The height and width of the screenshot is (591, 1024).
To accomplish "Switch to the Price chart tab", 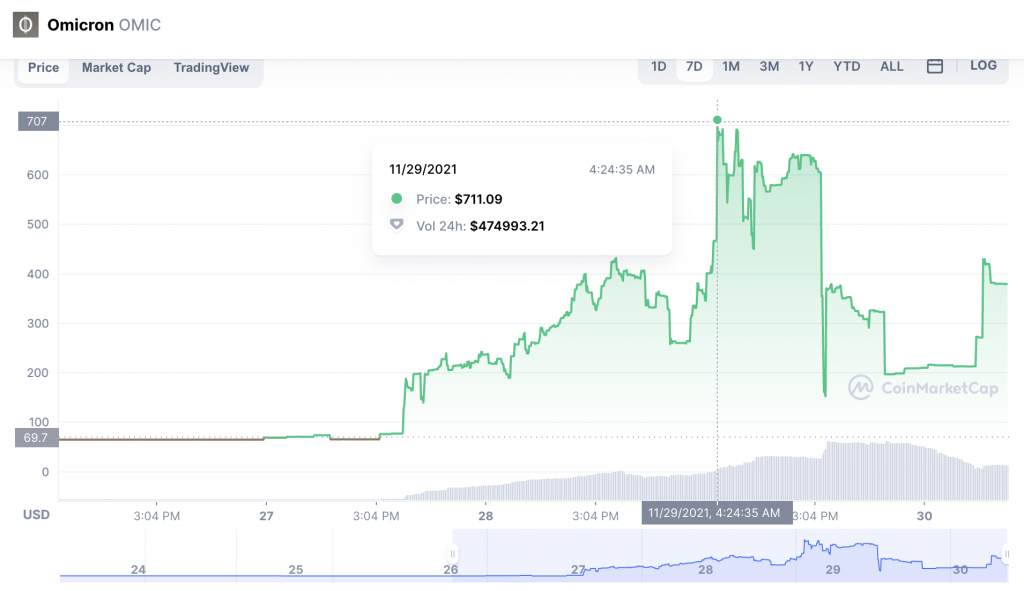I will pos(44,67).
